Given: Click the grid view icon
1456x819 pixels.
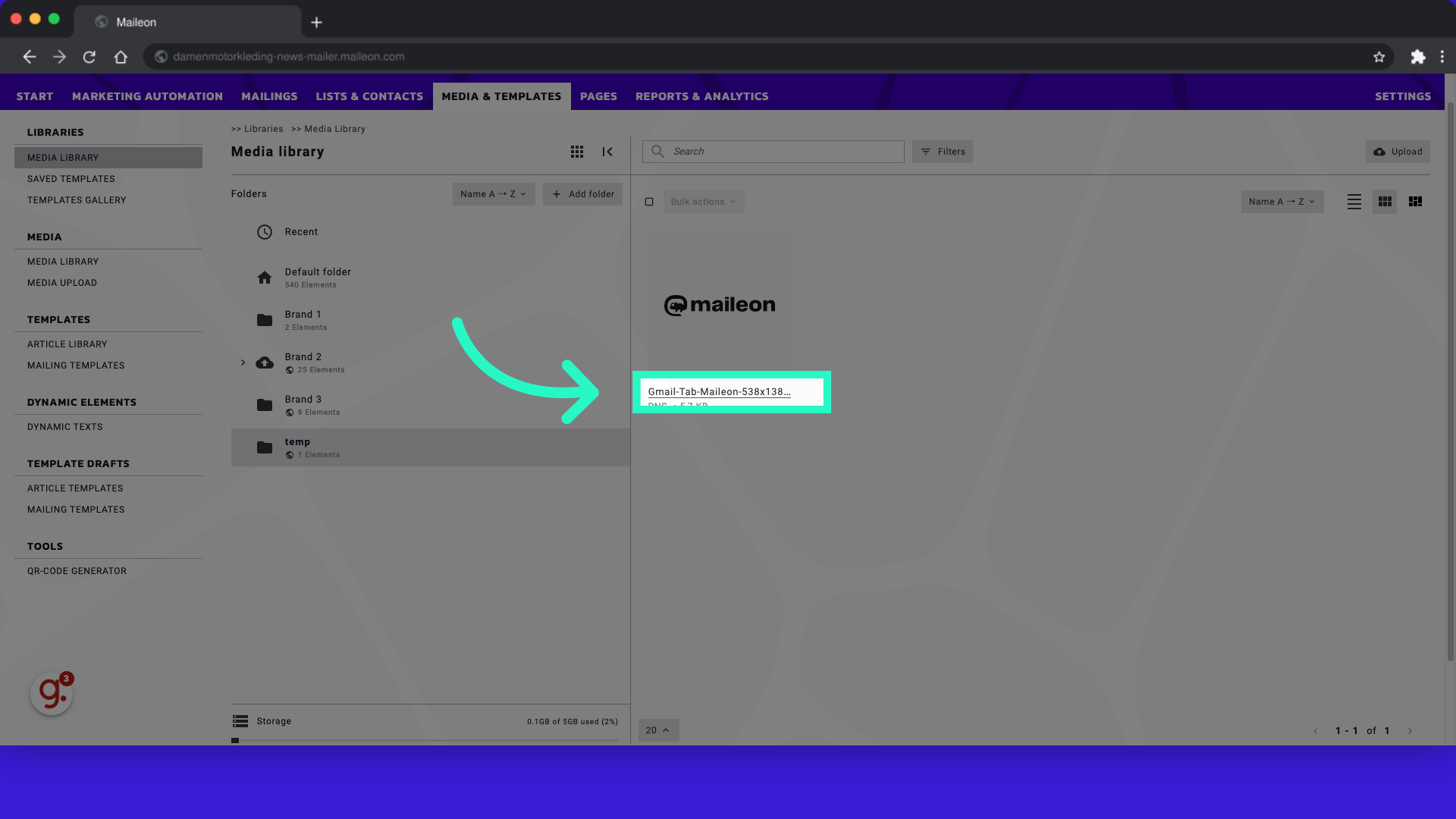Looking at the screenshot, I should coord(1385,201).
